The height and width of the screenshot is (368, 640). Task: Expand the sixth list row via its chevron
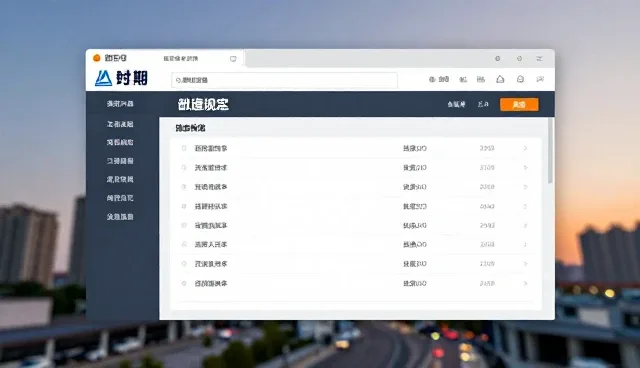tap(525, 244)
